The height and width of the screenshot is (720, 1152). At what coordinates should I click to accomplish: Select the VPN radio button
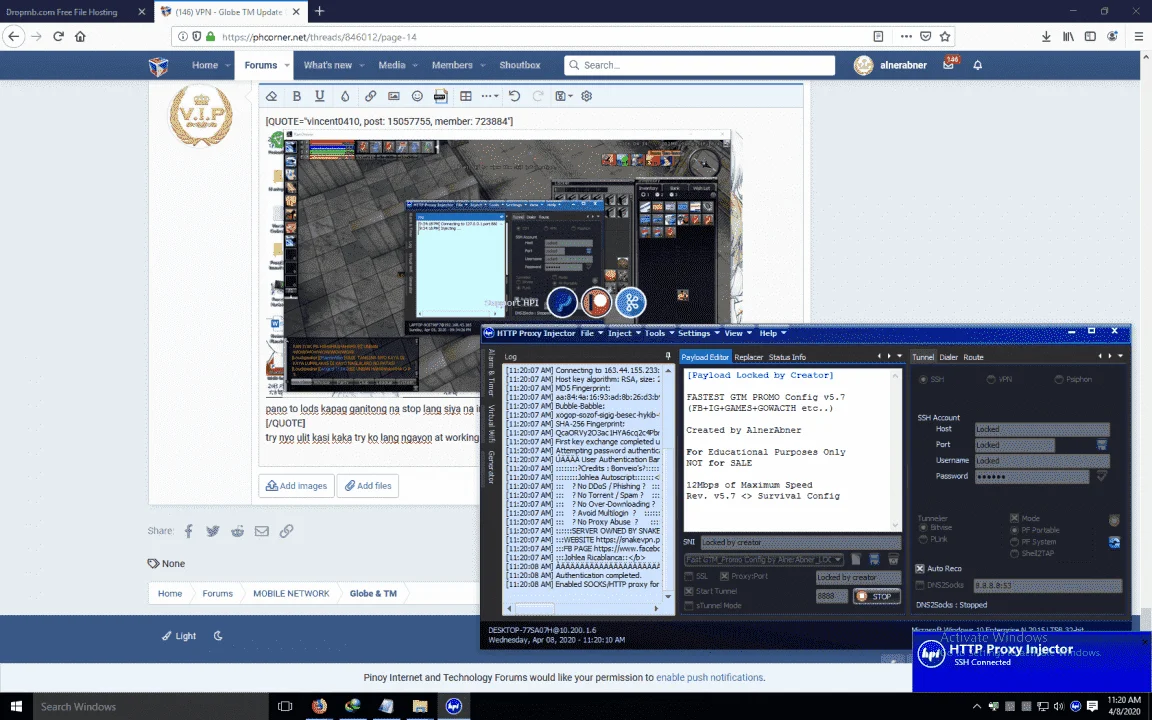click(x=991, y=380)
